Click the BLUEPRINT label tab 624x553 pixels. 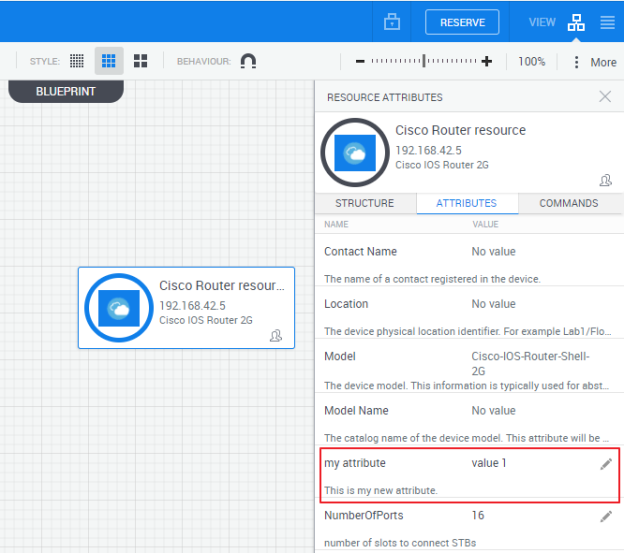(x=66, y=90)
